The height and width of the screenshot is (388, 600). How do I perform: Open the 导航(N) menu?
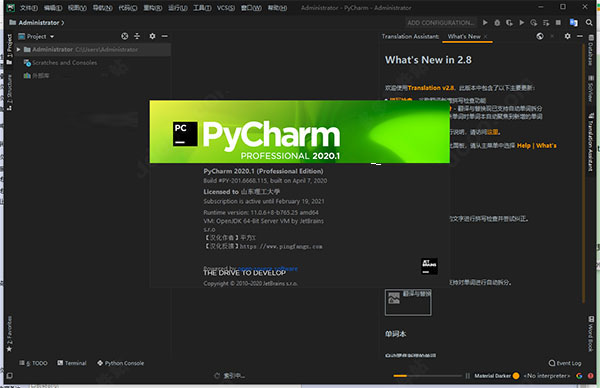point(103,8)
